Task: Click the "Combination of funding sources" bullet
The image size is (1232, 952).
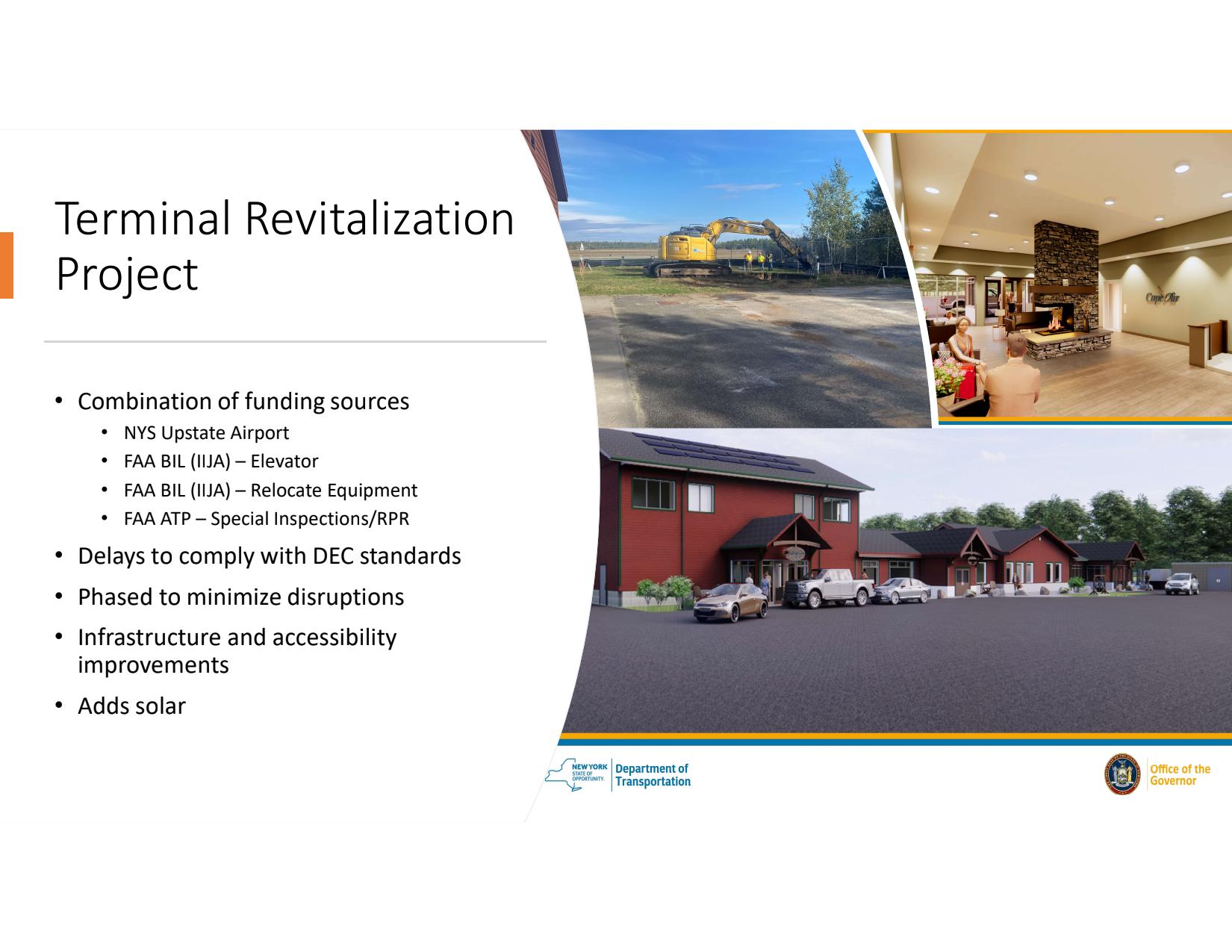Action: pyautogui.click(x=243, y=402)
